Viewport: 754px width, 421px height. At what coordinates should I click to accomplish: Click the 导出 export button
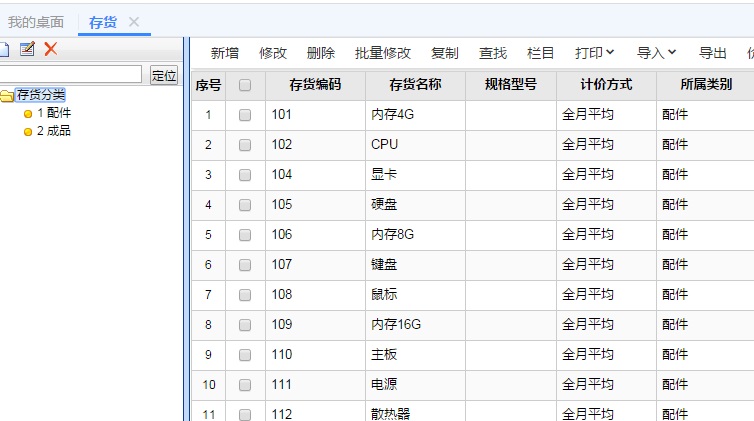713,53
